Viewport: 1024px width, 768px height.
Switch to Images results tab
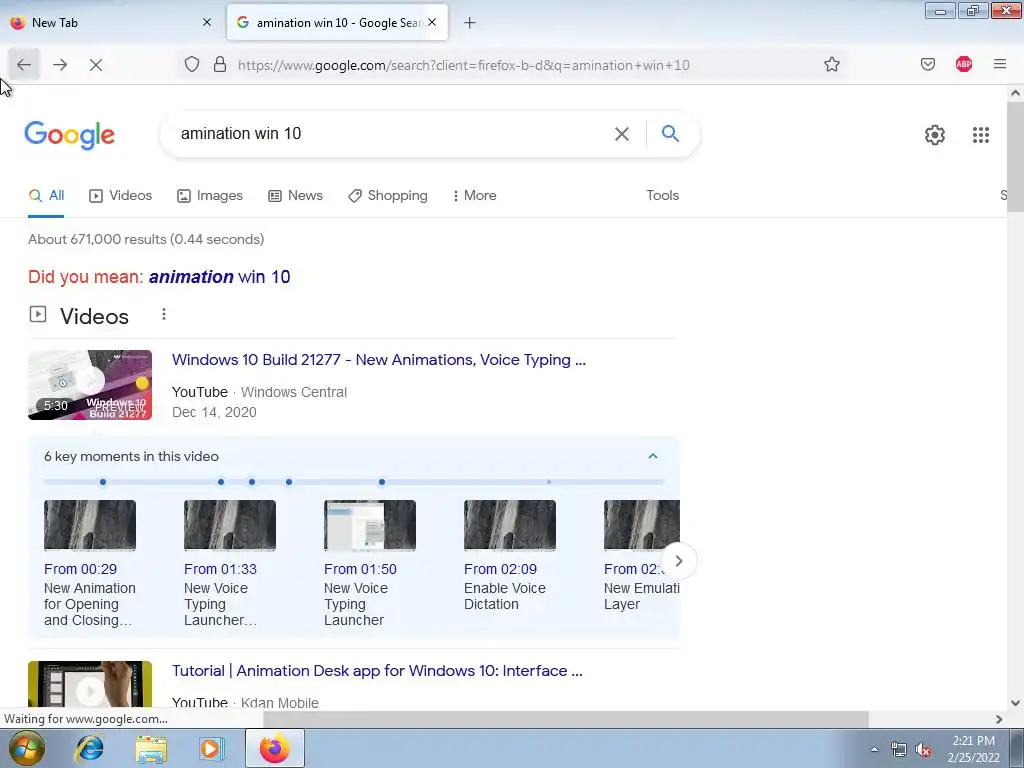coord(210,195)
